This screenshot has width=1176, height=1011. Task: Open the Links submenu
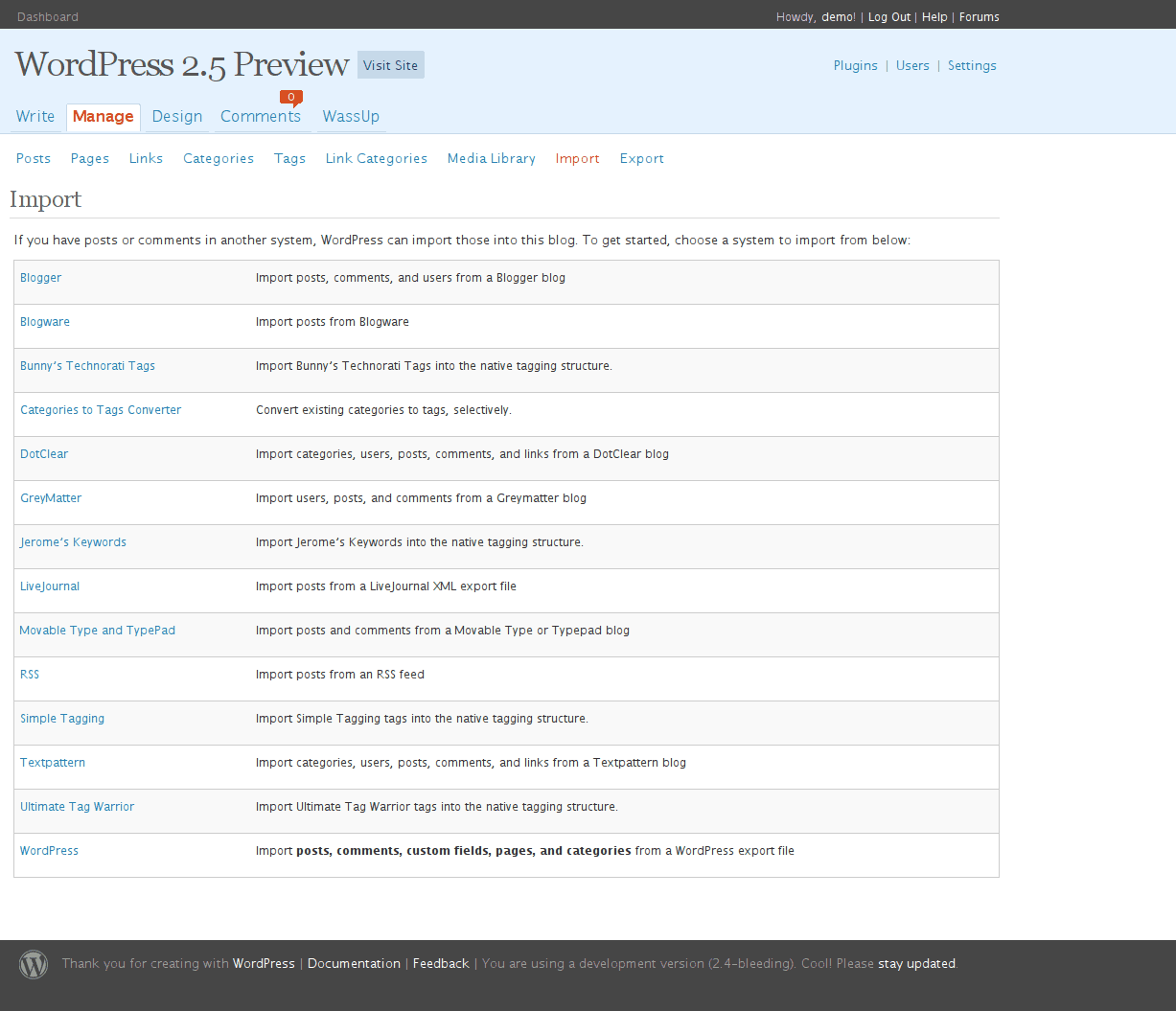coord(146,158)
